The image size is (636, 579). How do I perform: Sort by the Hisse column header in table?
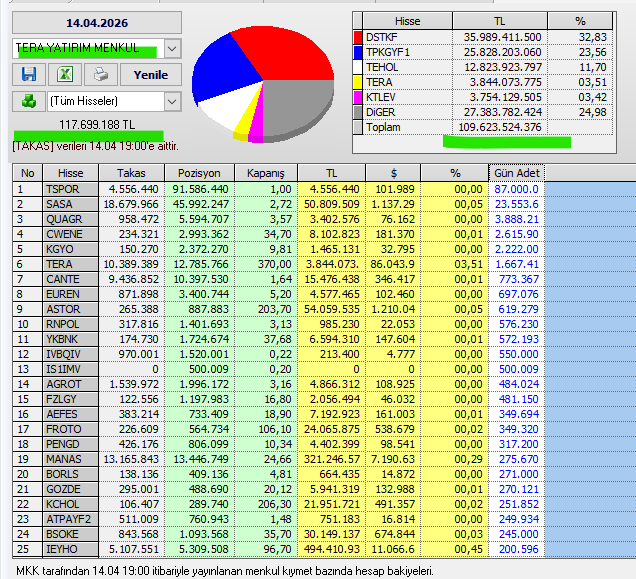(71, 173)
